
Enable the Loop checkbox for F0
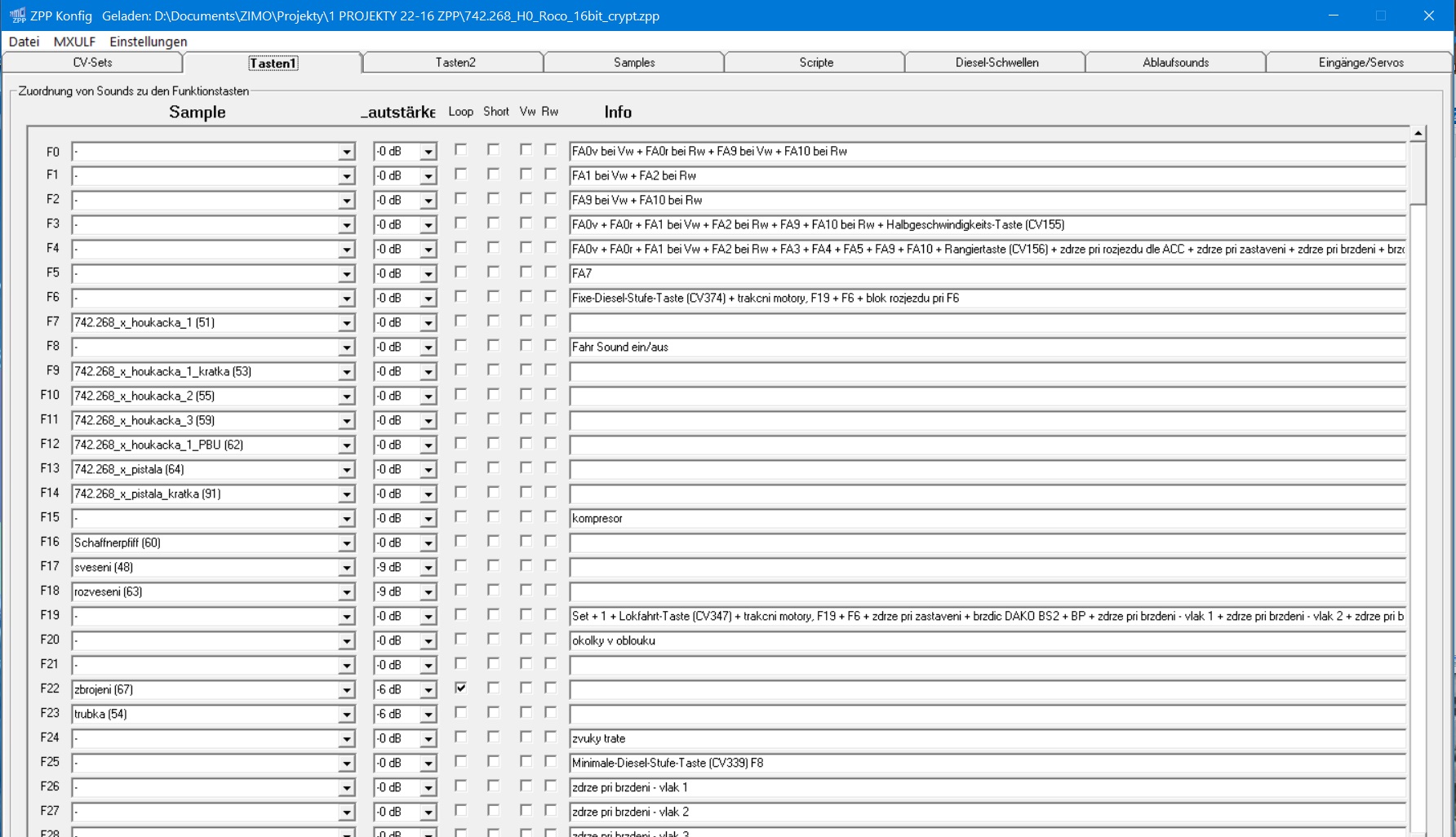[461, 150]
